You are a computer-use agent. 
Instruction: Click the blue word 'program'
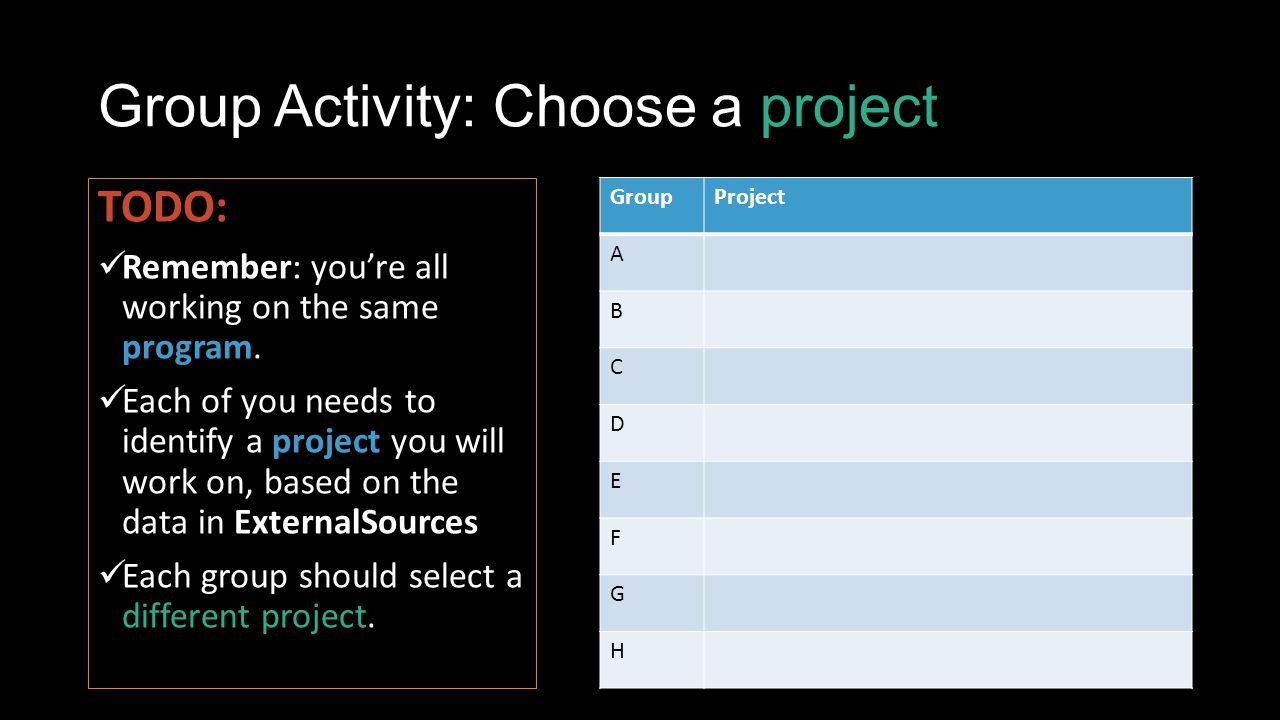coord(187,348)
